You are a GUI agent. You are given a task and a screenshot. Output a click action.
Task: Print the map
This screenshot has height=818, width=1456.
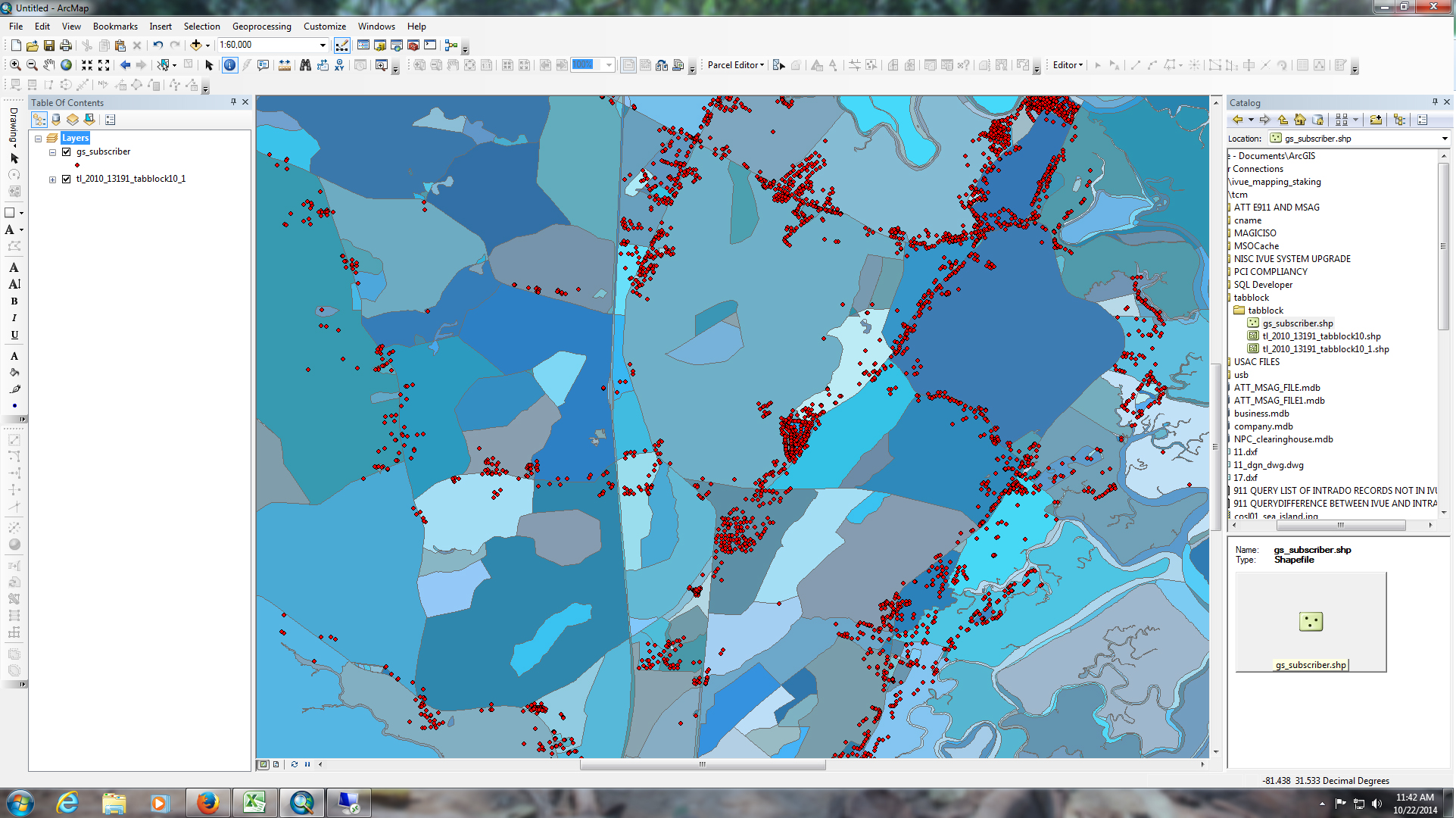tap(66, 45)
